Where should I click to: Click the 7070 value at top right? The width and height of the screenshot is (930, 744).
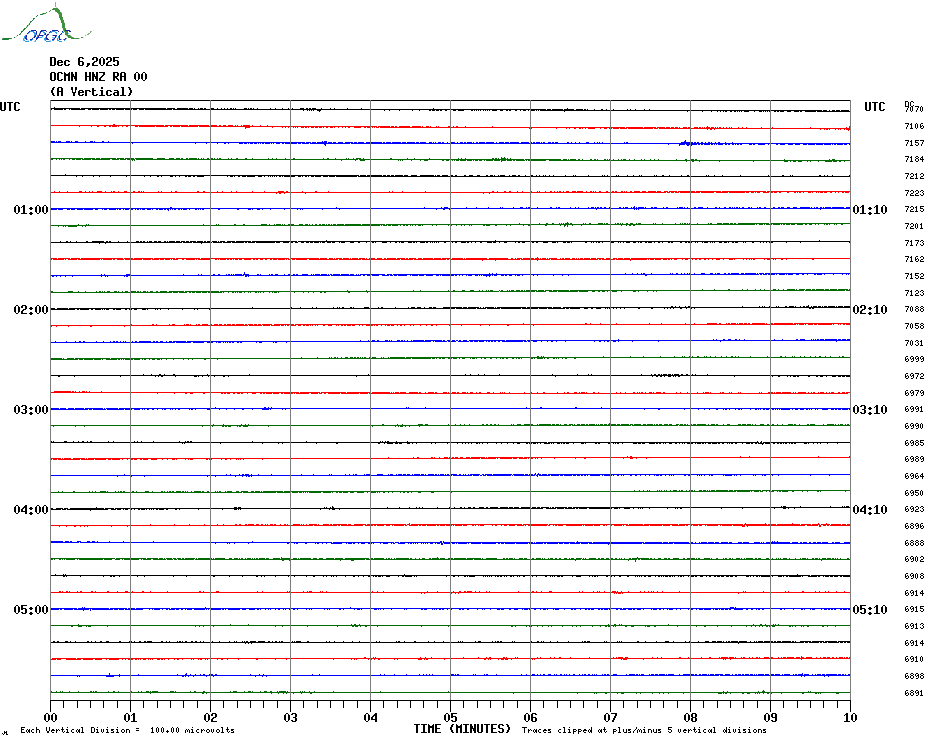pyautogui.click(x=914, y=110)
